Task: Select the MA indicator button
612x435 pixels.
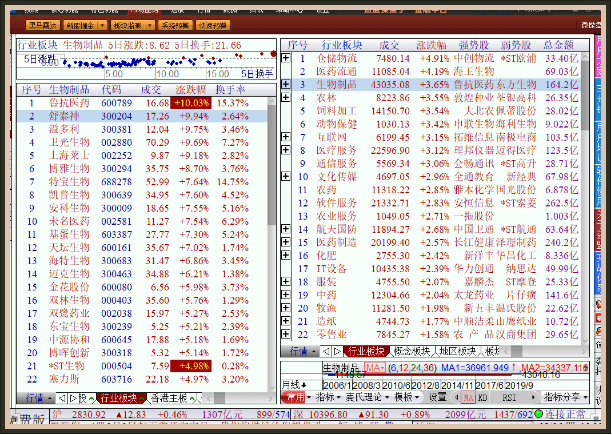Action: [468, 398]
